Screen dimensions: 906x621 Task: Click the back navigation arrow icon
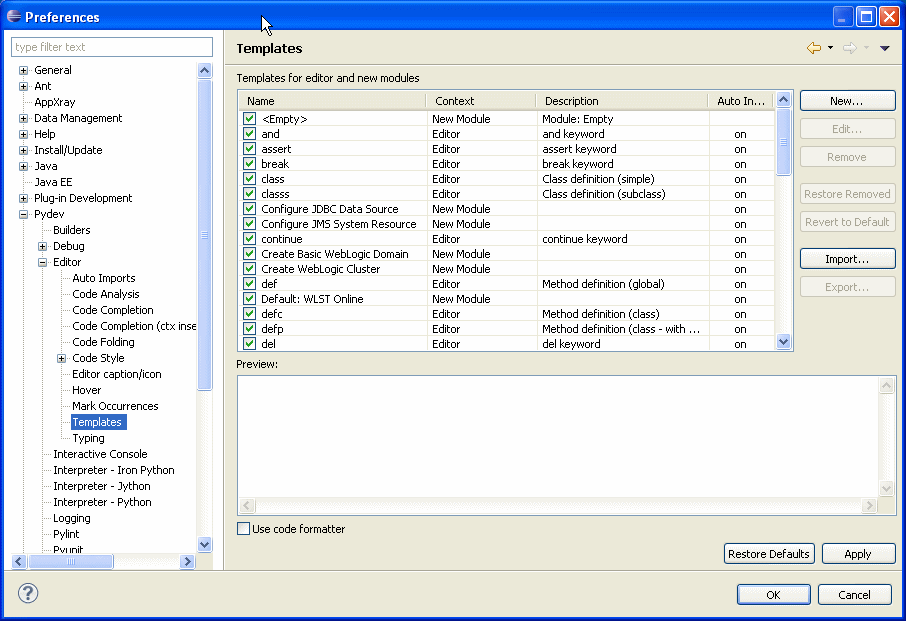(x=813, y=48)
